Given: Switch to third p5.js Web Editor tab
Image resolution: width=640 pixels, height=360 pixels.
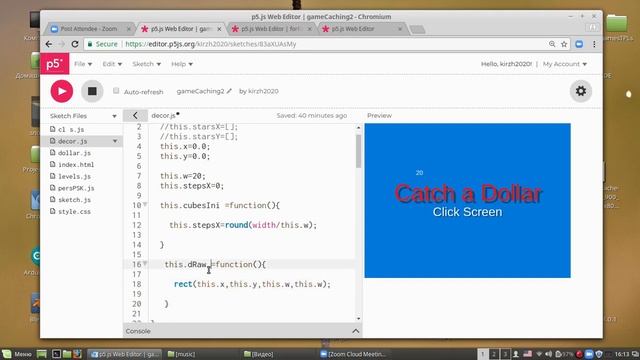Looking at the screenshot, I should 271,29.
